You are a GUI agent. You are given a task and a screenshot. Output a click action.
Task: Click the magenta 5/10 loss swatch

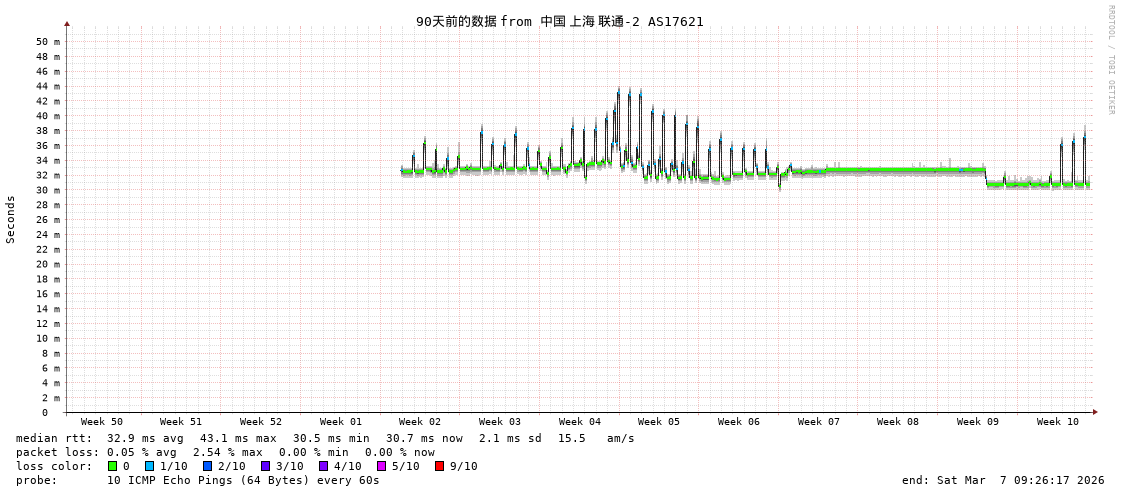382,466
